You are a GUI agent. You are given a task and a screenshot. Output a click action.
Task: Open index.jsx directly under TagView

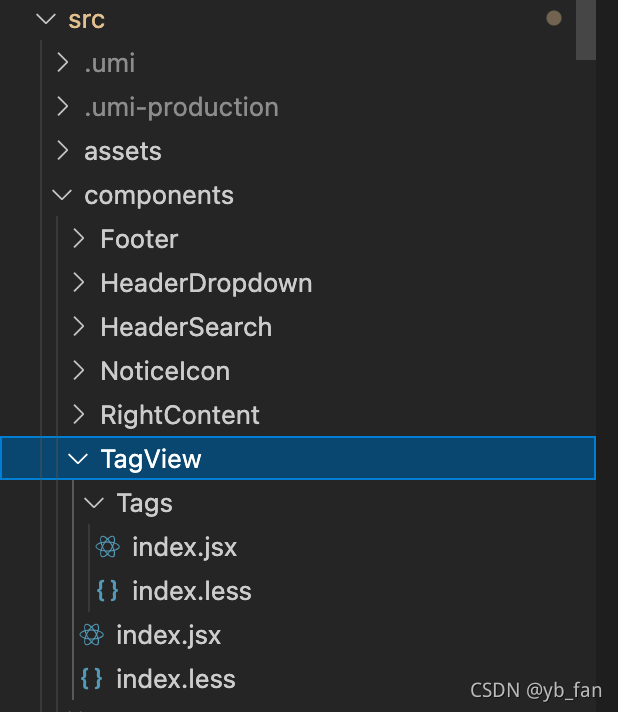coord(168,635)
